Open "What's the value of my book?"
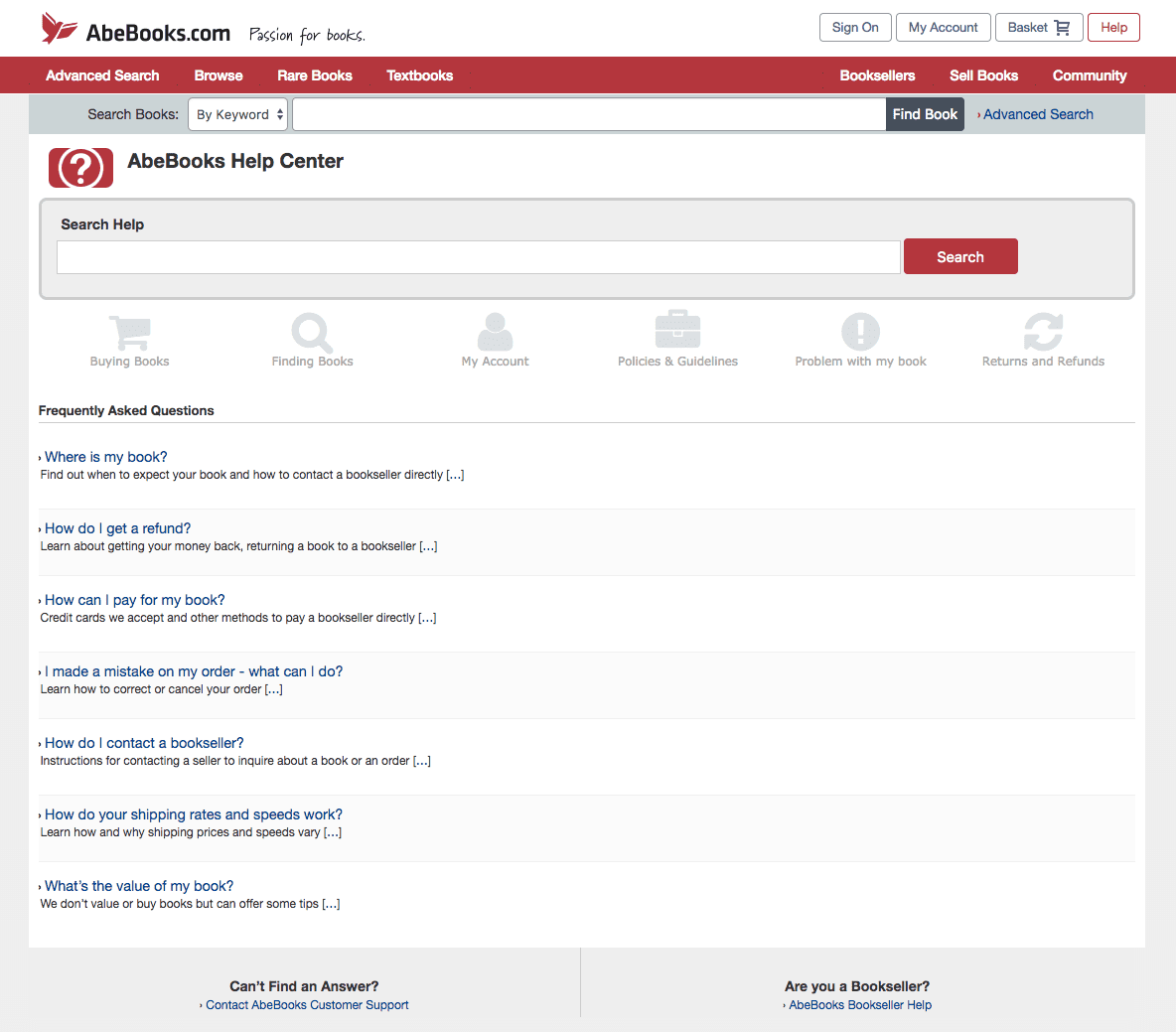The image size is (1176, 1032). [139, 887]
